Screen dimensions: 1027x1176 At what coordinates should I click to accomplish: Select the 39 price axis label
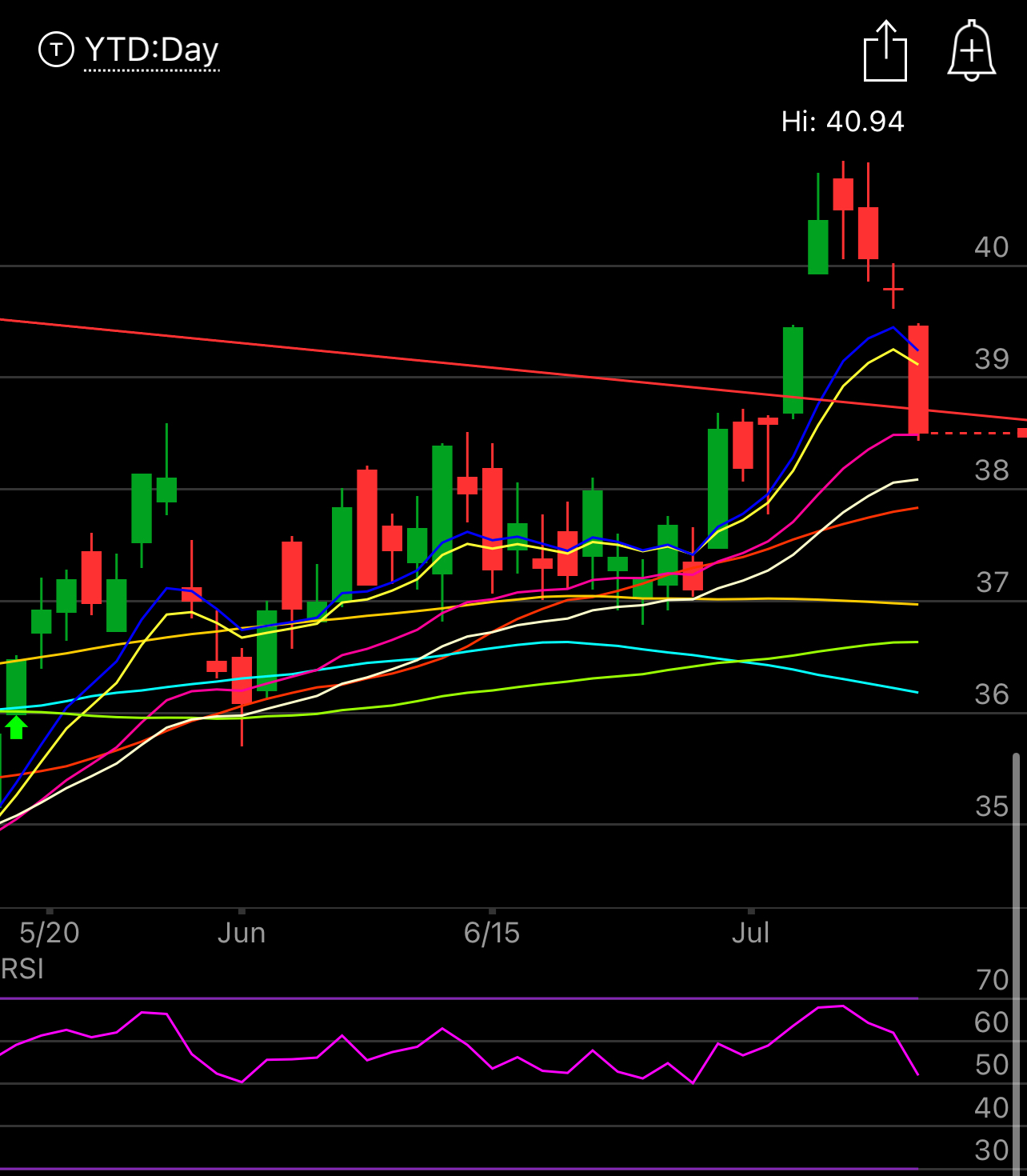pyautogui.click(x=992, y=358)
